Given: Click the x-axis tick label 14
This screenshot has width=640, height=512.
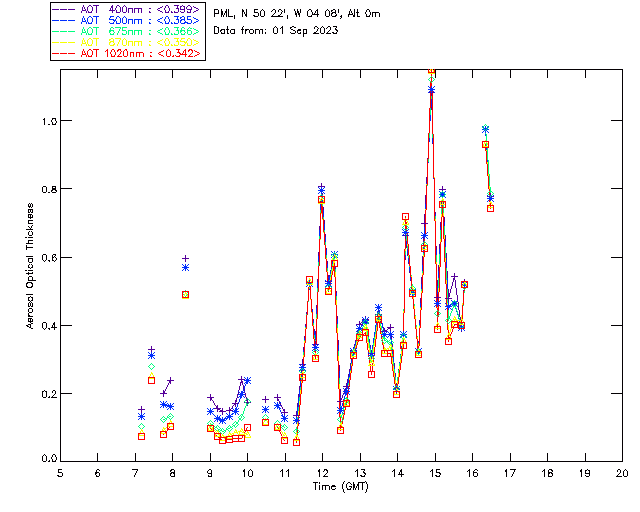Looking at the screenshot, I should 398,473.
